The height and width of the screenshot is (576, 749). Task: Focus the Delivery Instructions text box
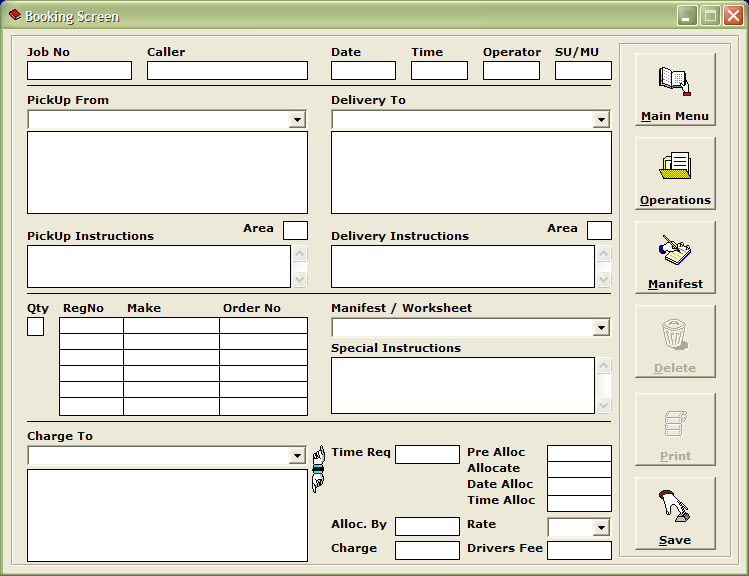(x=463, y=267)
